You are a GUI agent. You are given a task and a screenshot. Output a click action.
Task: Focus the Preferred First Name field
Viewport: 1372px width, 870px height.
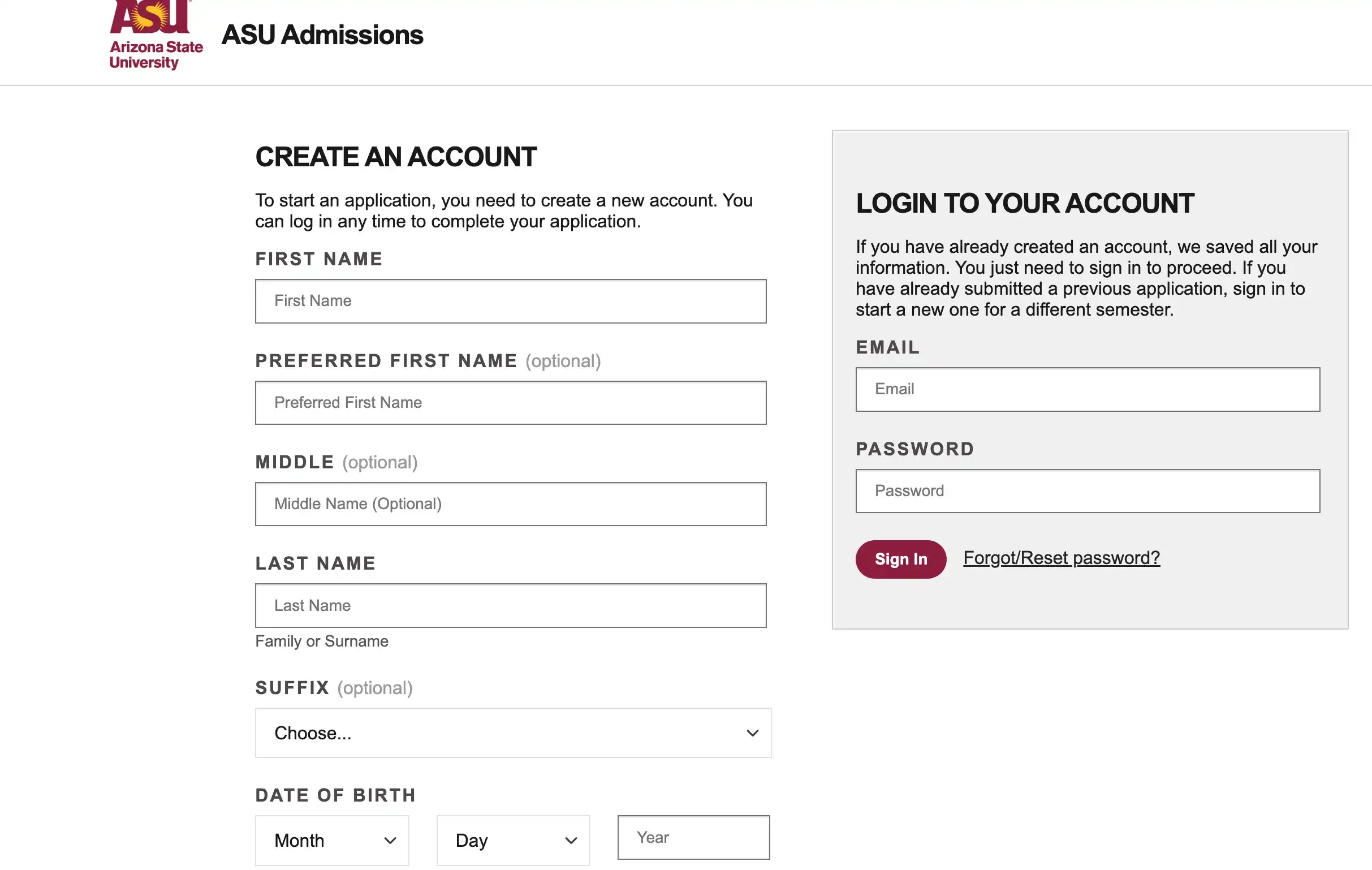pyautogui.click(x=511, y=403)
